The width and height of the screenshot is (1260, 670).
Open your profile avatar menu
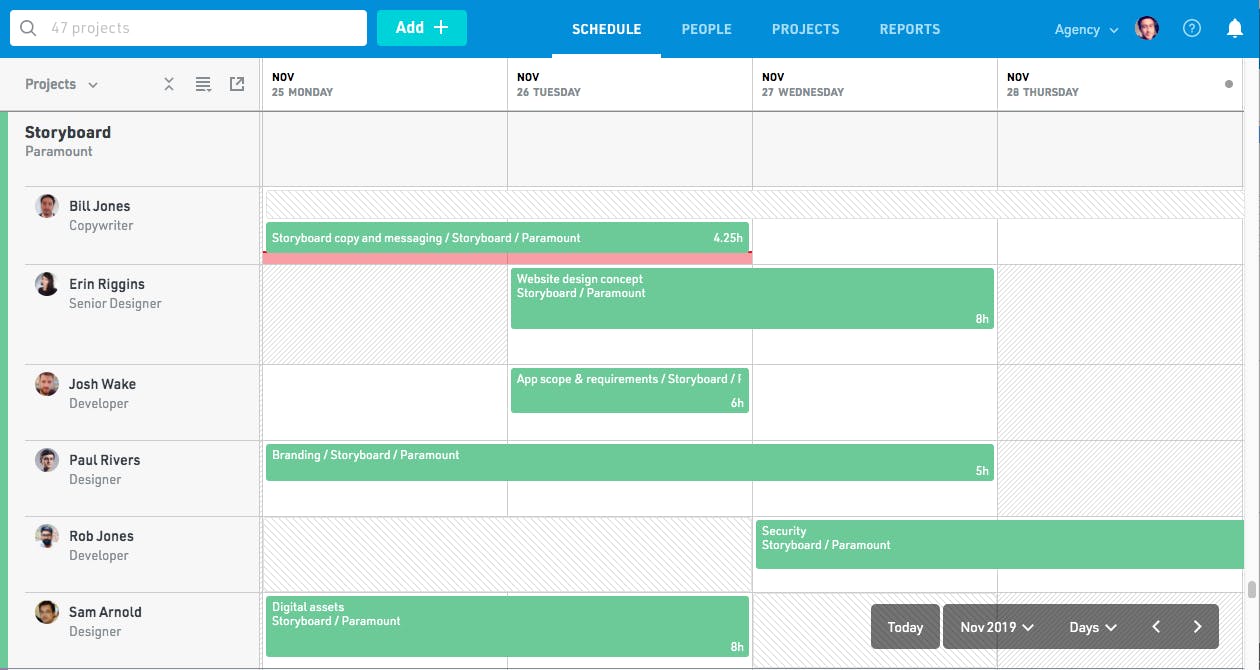click(1147, 28)
